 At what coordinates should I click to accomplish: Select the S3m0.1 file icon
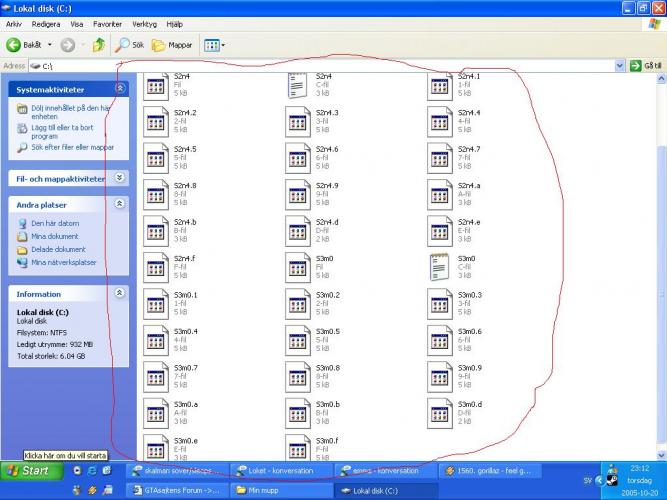156,304
